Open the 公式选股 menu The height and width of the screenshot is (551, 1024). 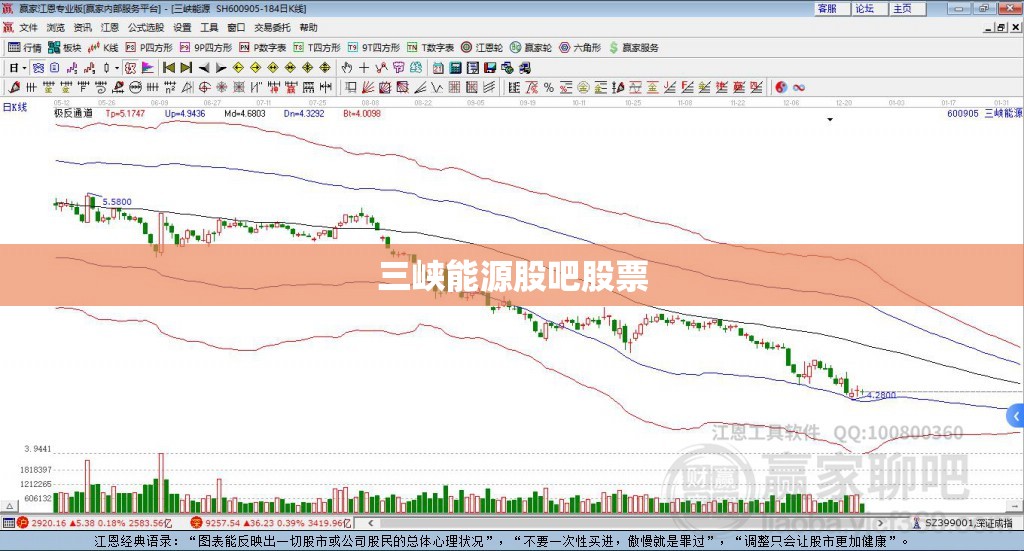146,27
